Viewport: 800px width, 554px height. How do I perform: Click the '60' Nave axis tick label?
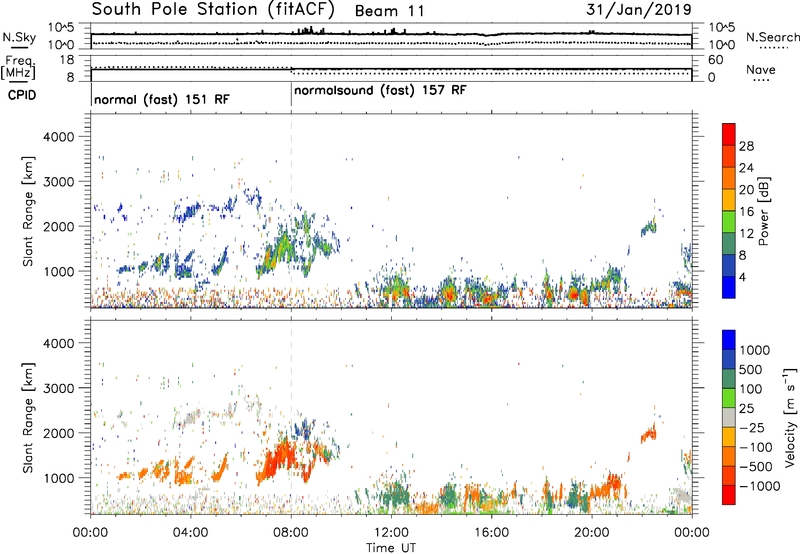(x=715, y=60)
